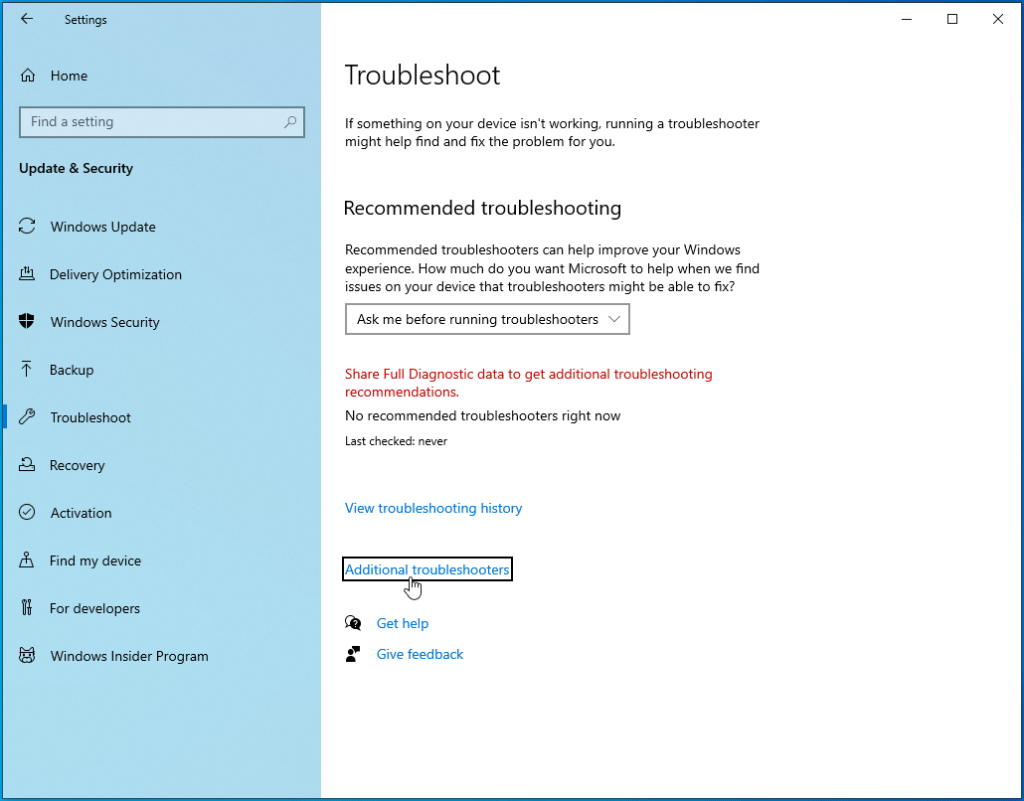Select the Windows Update sync icon
1024x801 pixels.
point(27,227)
